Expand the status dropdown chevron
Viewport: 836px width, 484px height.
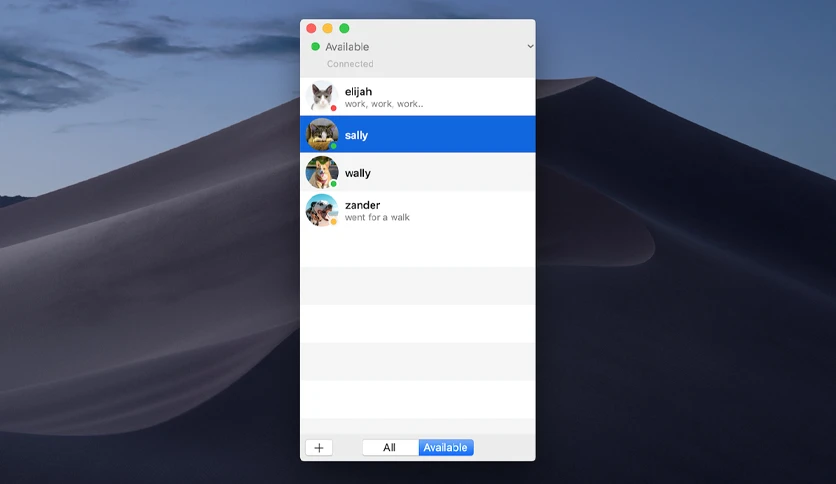pos(530,46)
